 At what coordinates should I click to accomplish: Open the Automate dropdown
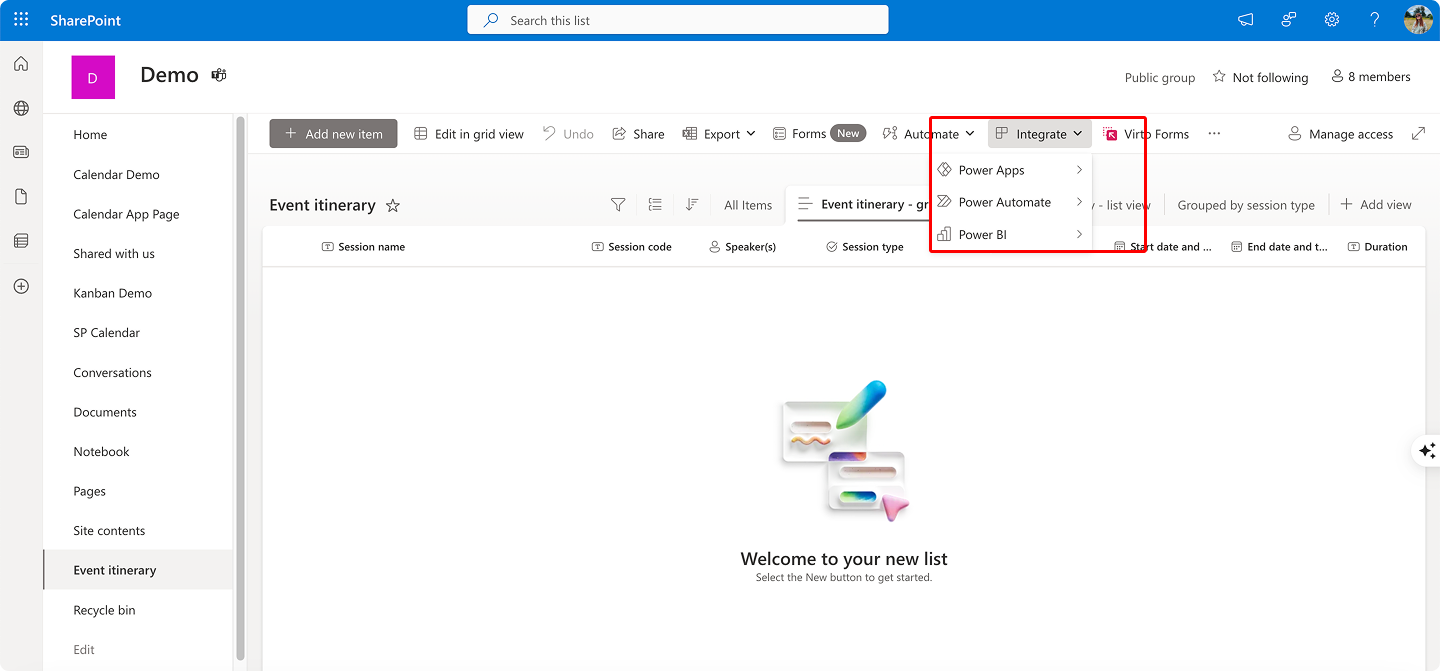[928, 134]
